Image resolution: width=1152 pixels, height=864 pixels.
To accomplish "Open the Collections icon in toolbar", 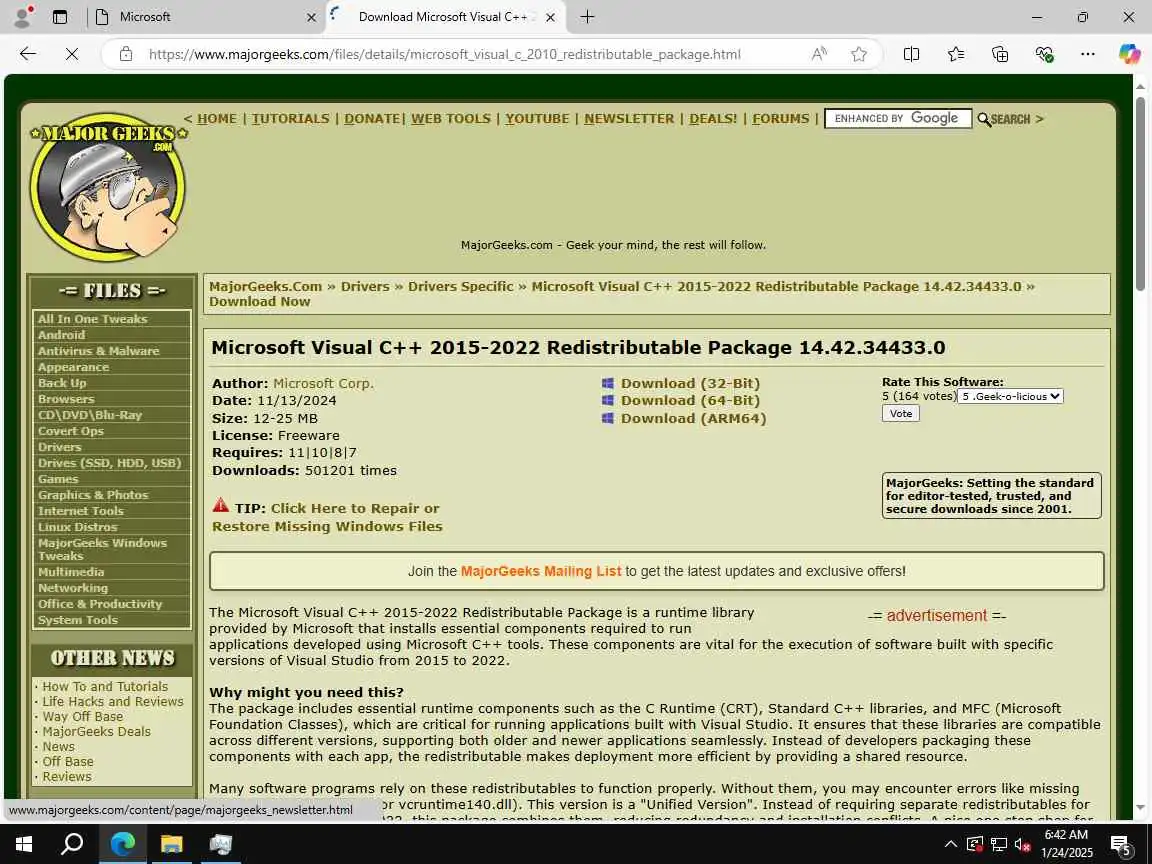I will [1000, 54].
